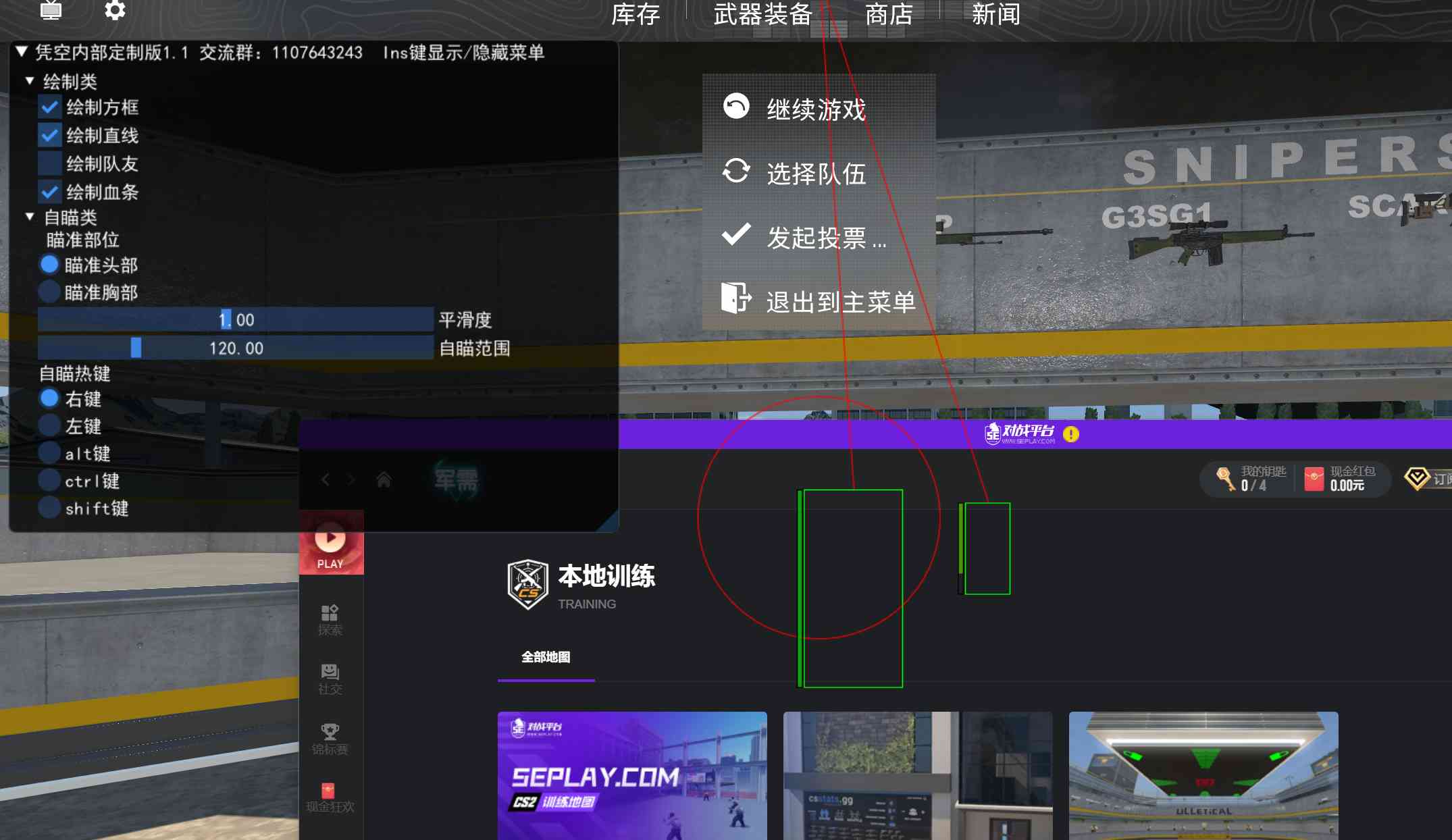This screenshot has height=840, width=1452.
Task: Click the 0 / 4 key count
Action: (1253, 485)
